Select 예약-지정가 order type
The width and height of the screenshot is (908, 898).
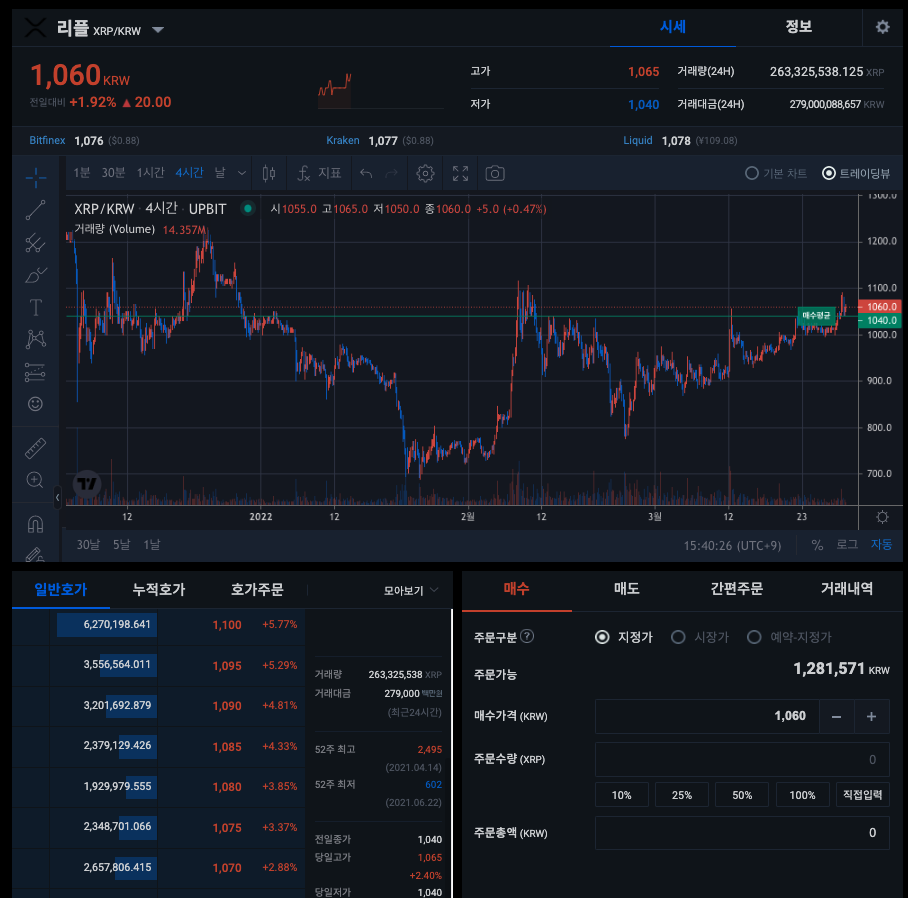(789, 637)
